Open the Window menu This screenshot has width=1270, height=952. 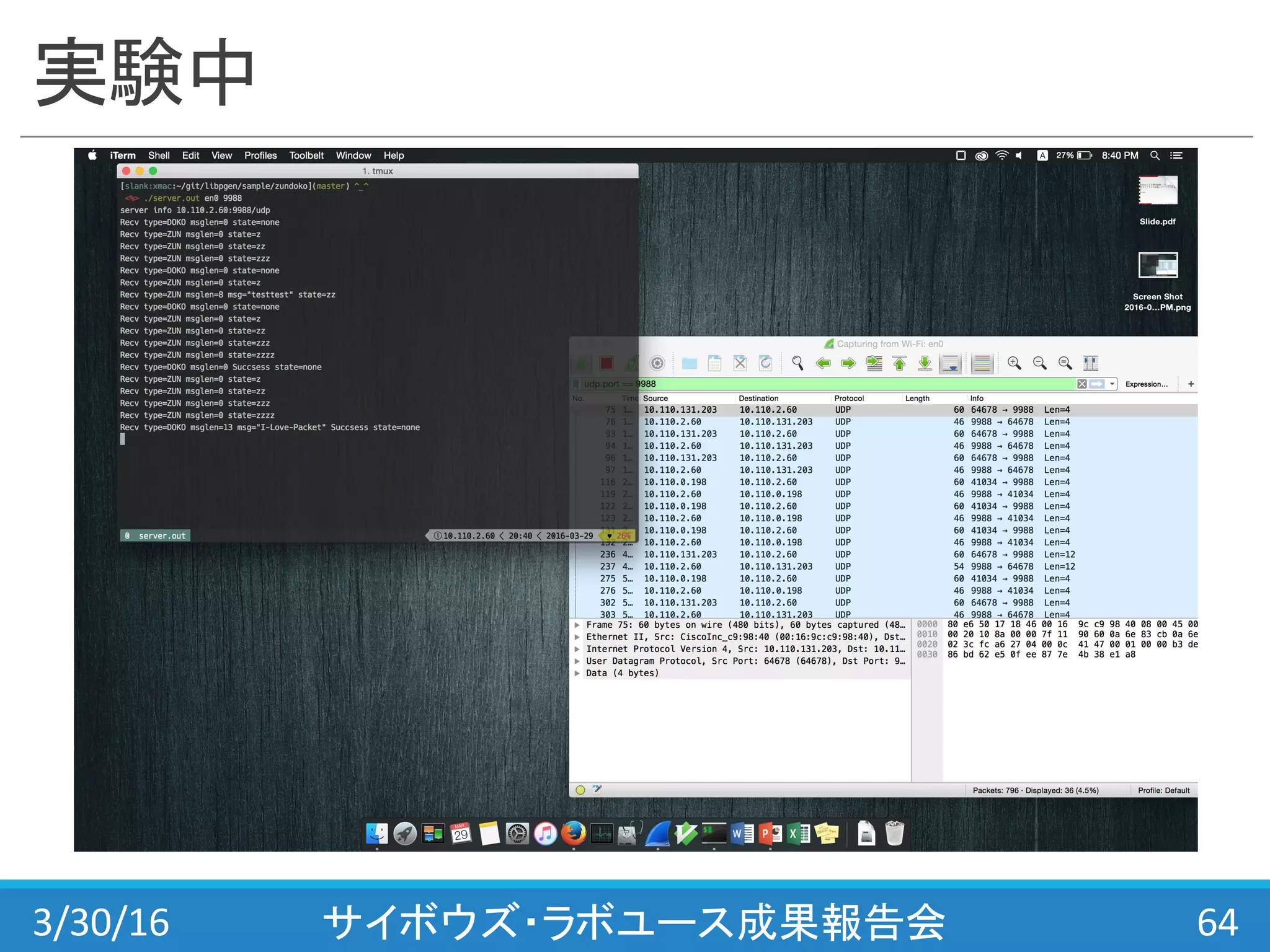click(x=353, y=156)
